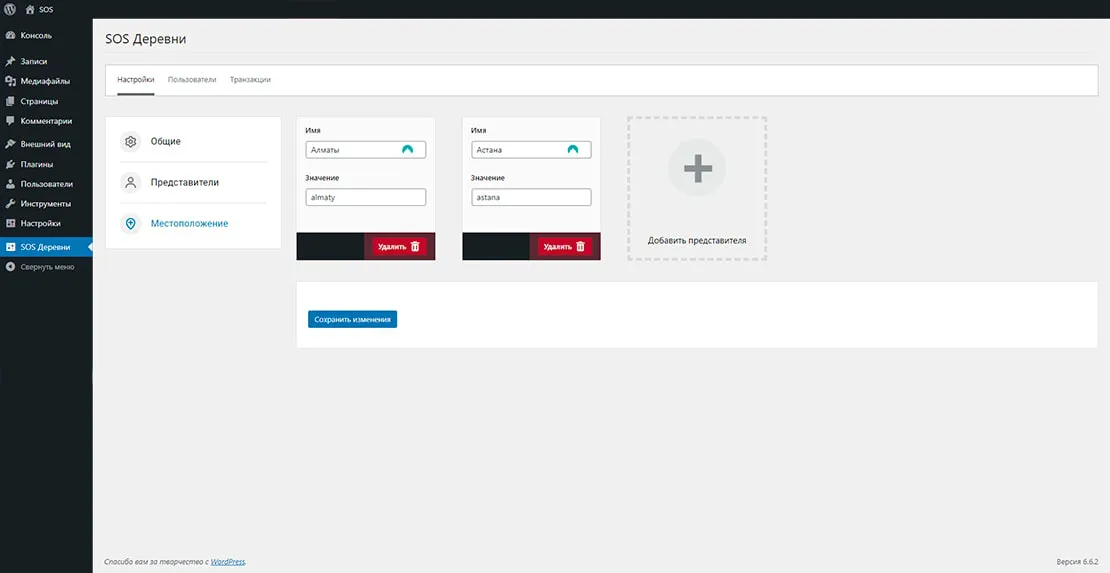Click the astana value input field
This screenshot has height=573, width=1110.
pyautogui.click(x=531, y=198)
